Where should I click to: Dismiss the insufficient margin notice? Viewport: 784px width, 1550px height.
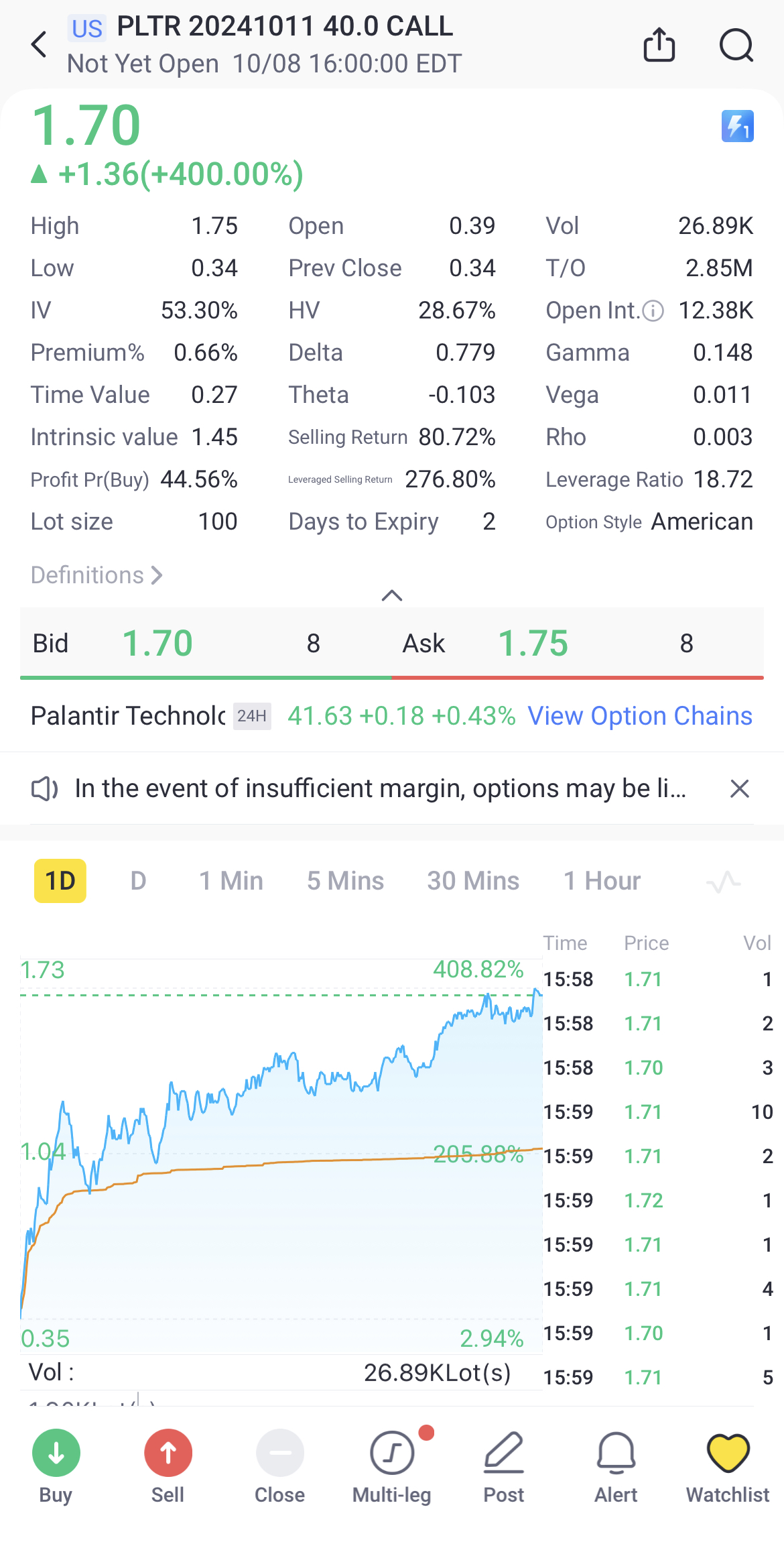(x=739, y=788)
